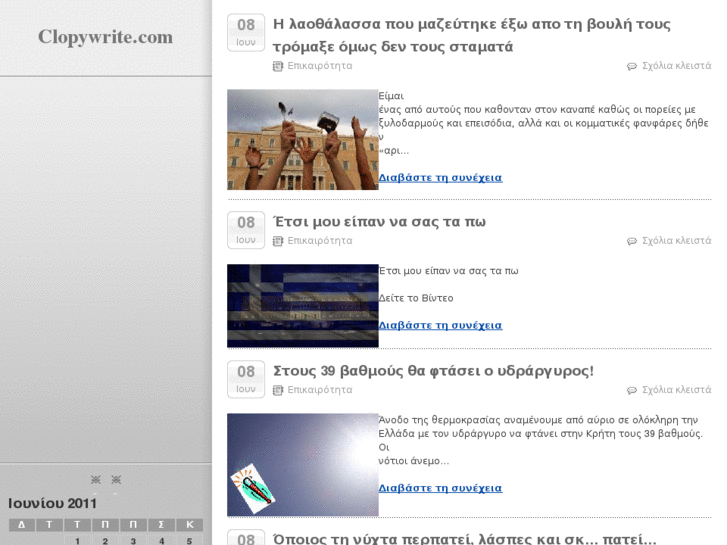
Task: Click comment bubble icon on second post
Action: 631,242
